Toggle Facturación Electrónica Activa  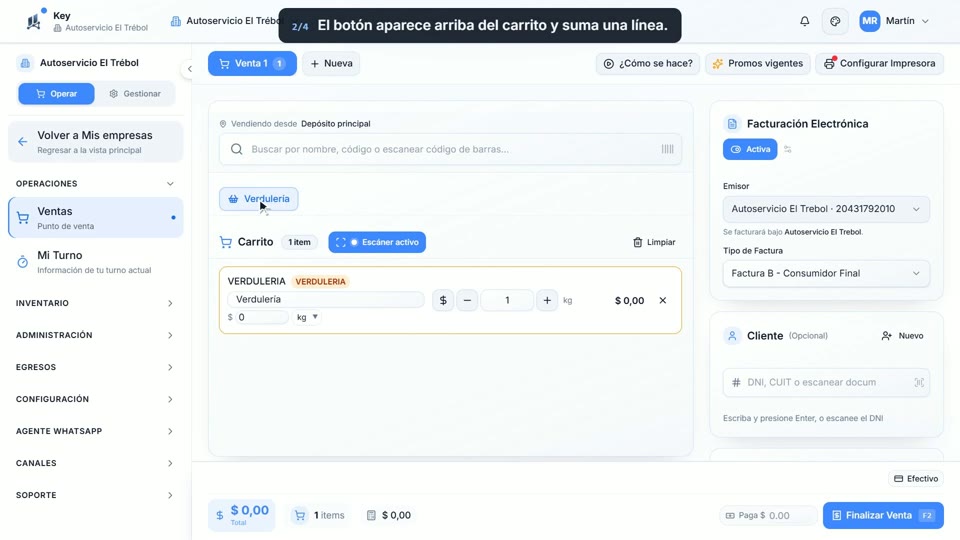coord(750,149)
